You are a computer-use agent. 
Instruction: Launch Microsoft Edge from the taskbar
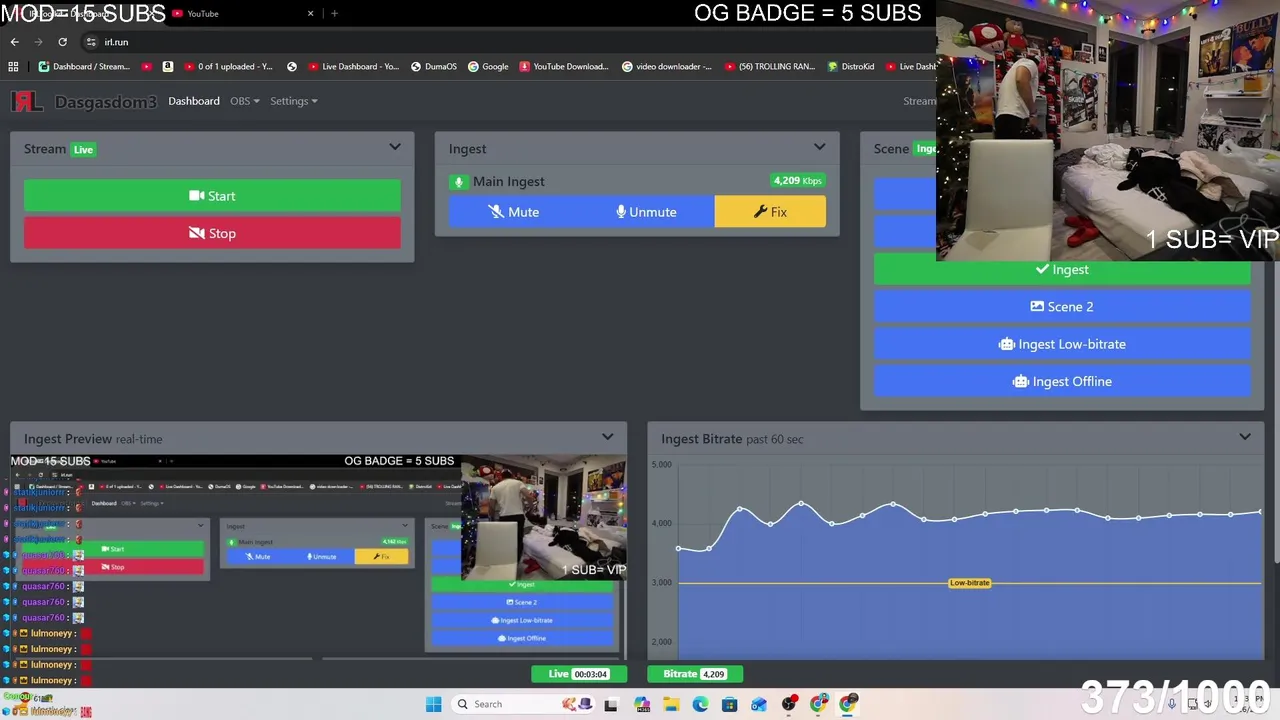[x=700, y=704]
